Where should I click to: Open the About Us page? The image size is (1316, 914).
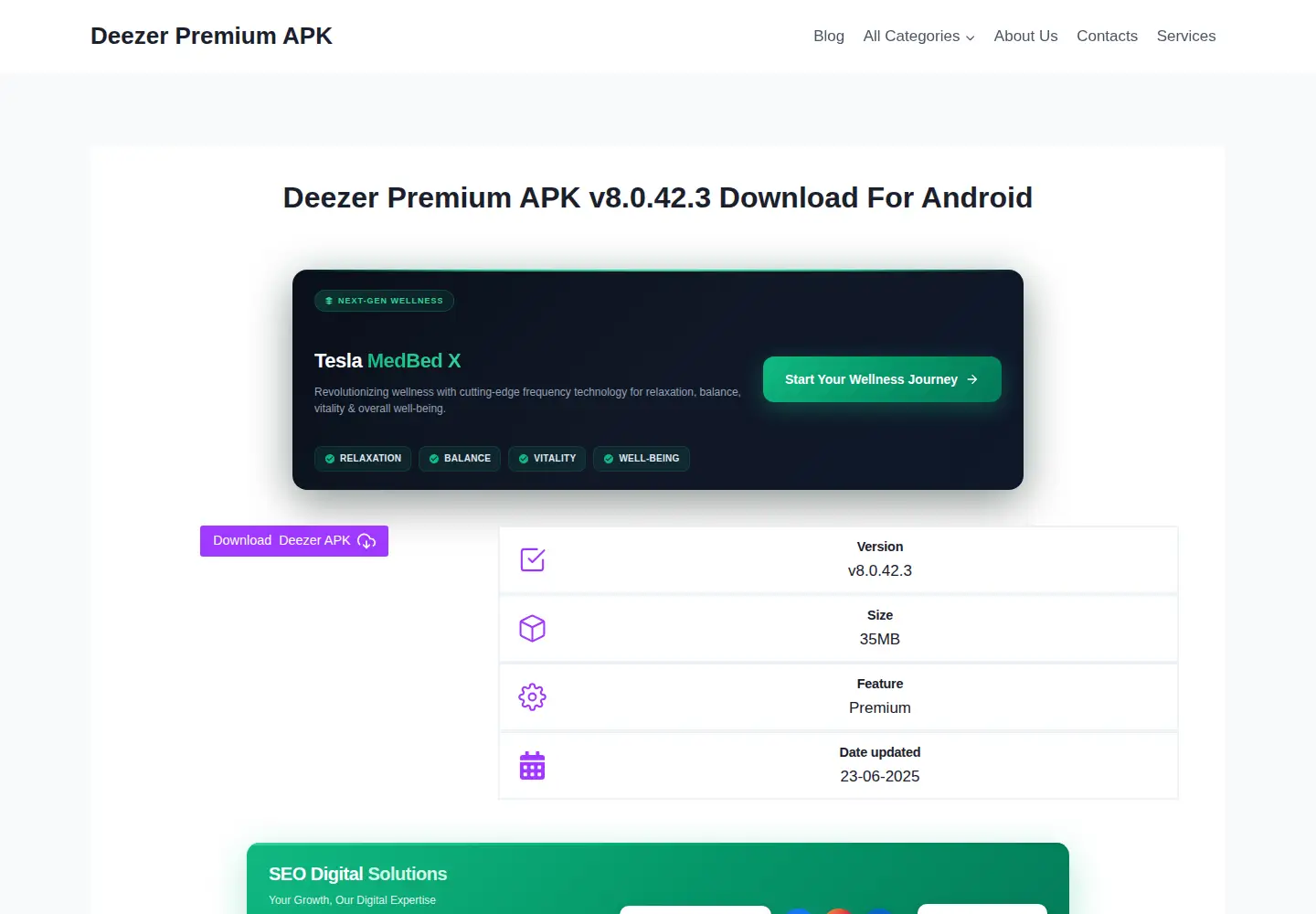click(1025, 36)
